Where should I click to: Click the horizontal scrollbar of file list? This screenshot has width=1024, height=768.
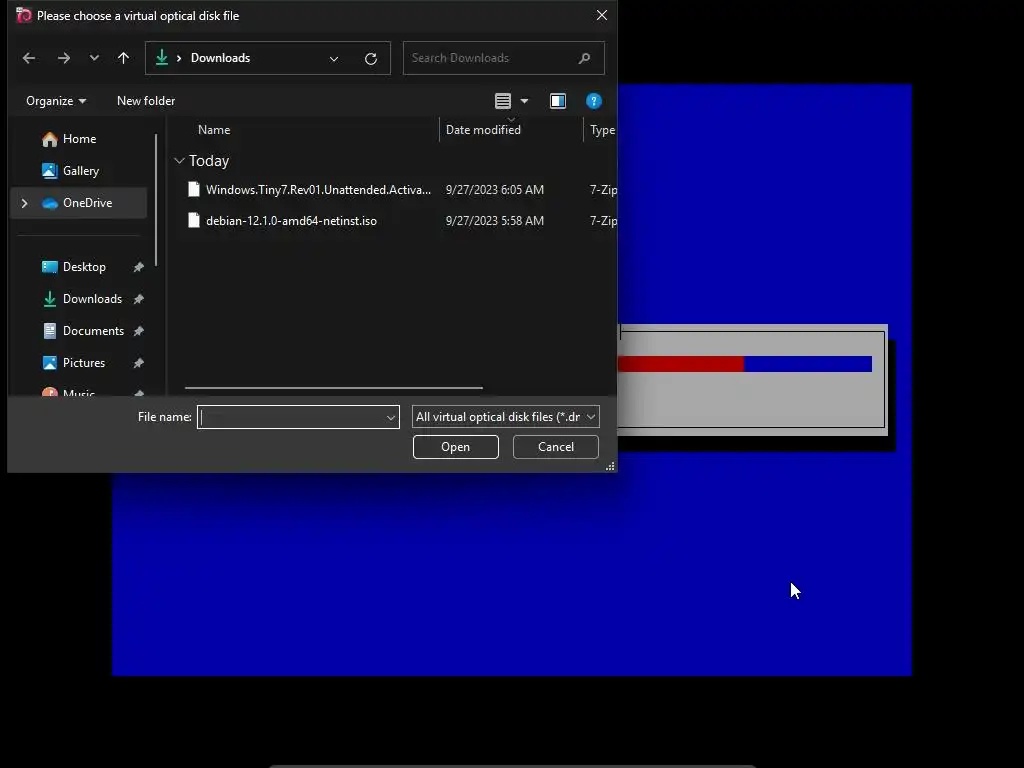[x=334, y=388]
